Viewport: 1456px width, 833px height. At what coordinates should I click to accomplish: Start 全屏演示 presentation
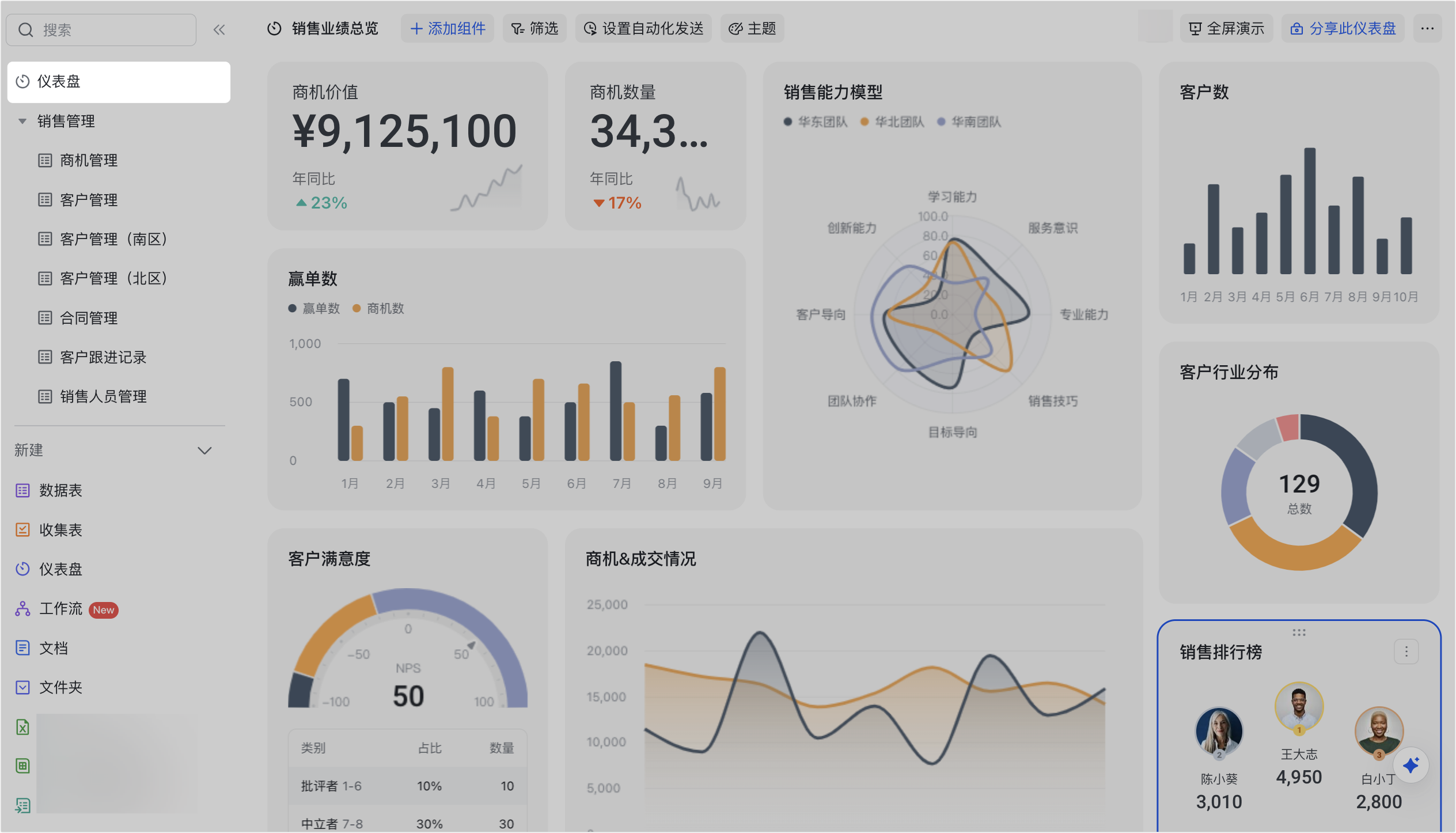tap(1226, 29)
